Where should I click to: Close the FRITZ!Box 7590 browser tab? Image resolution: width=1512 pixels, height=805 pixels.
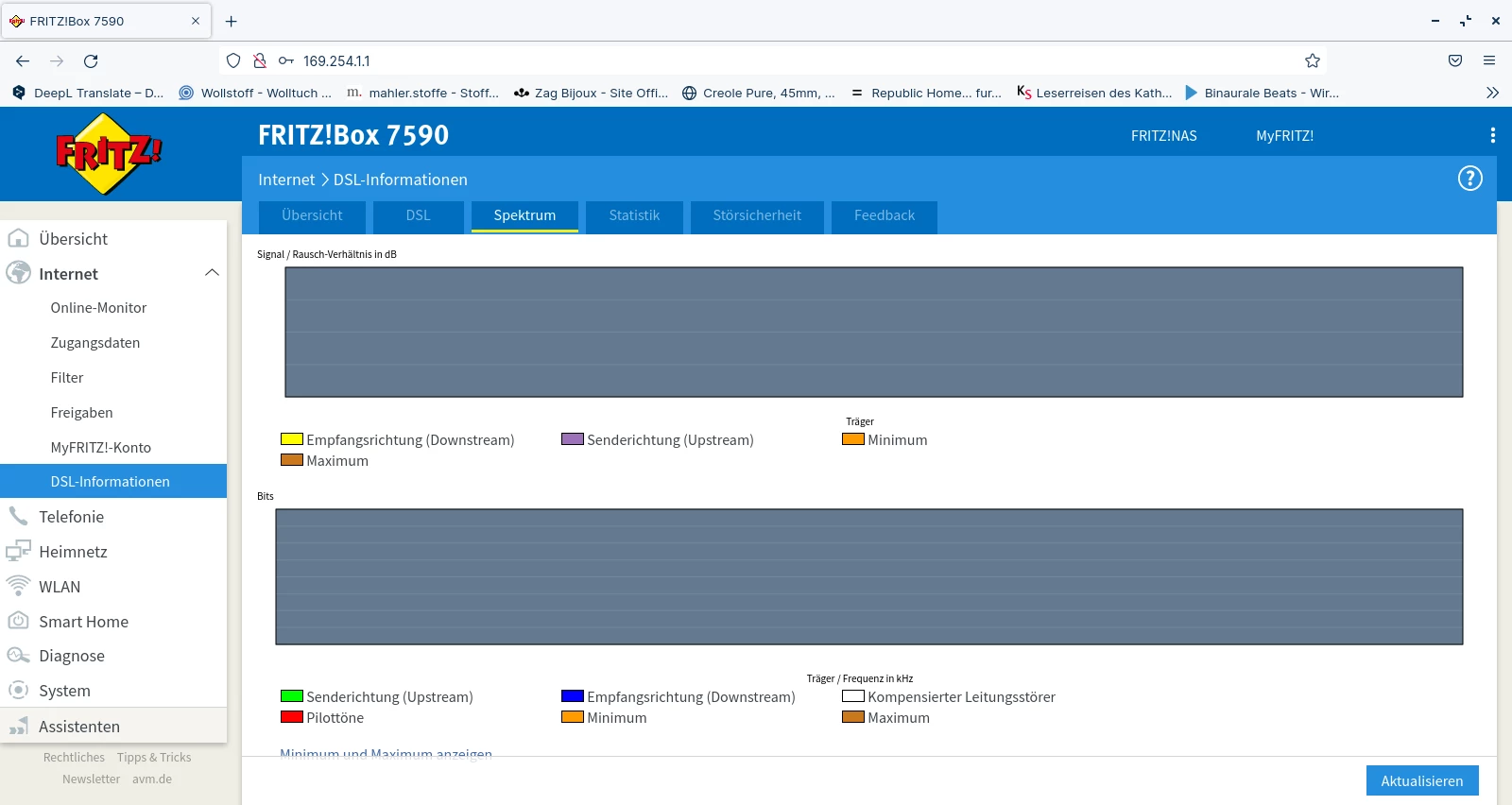(x=196, y=21)
